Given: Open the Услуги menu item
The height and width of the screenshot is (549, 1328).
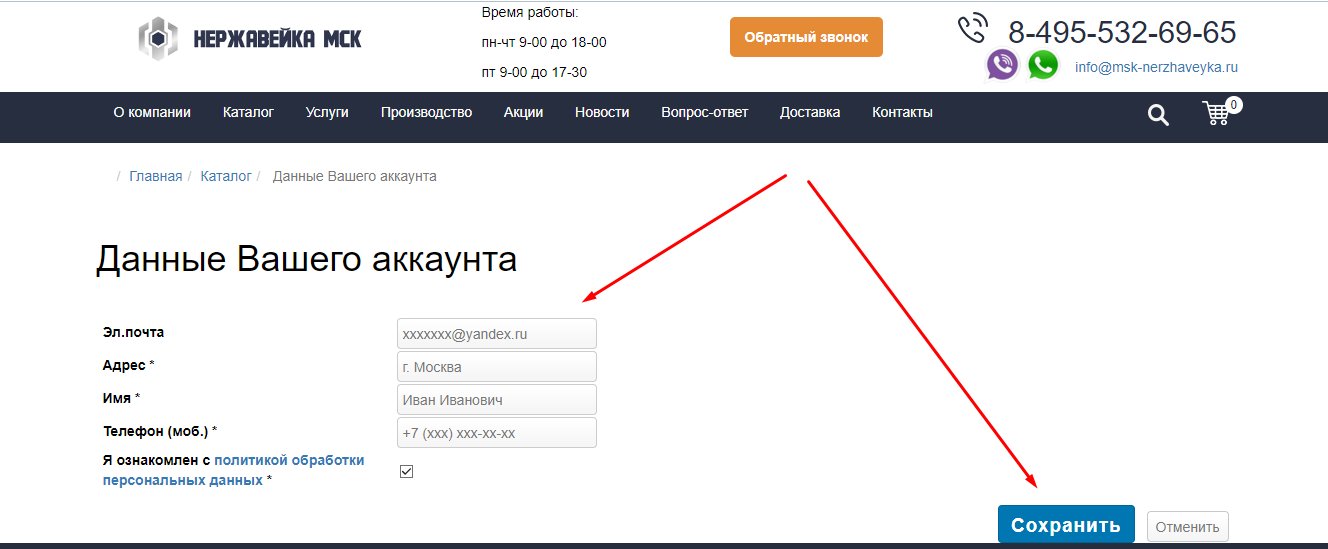Looking at the screenshot, I should tap(327, 112).
